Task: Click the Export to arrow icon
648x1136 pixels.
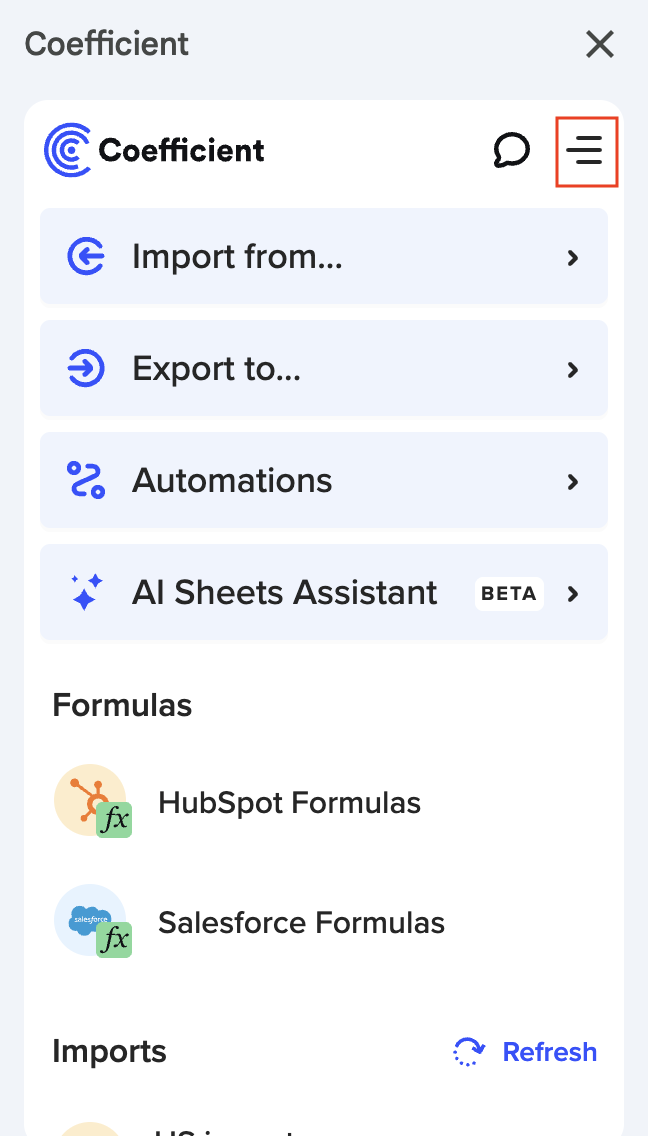Action: (86, 369)
